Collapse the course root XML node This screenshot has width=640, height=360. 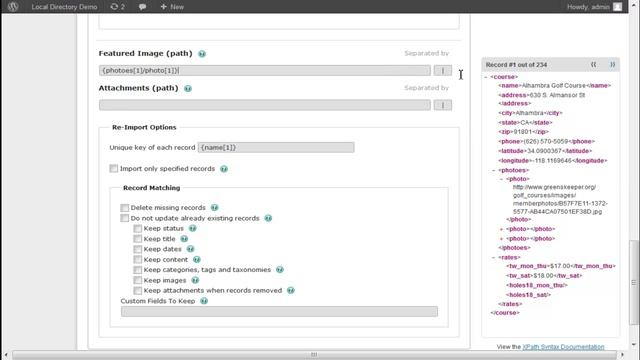(486, 77)
